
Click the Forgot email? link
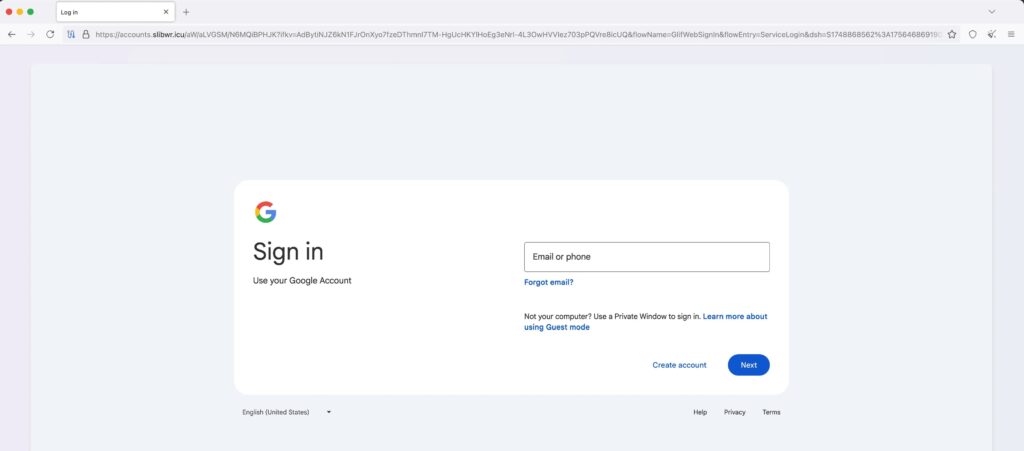[549, 283]
